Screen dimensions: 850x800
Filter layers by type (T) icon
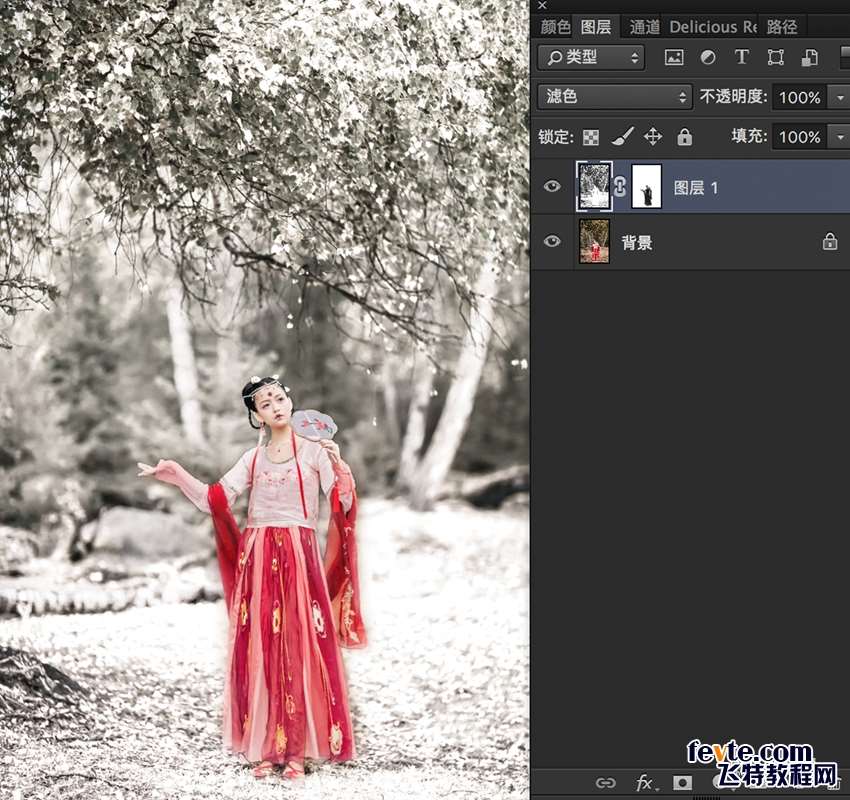(742, 57)
